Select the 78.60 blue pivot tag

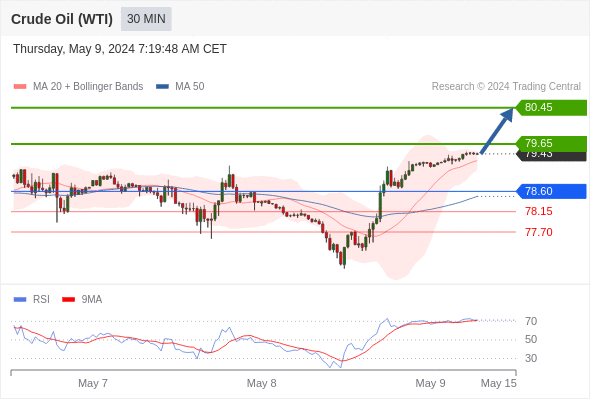[551, 192]
